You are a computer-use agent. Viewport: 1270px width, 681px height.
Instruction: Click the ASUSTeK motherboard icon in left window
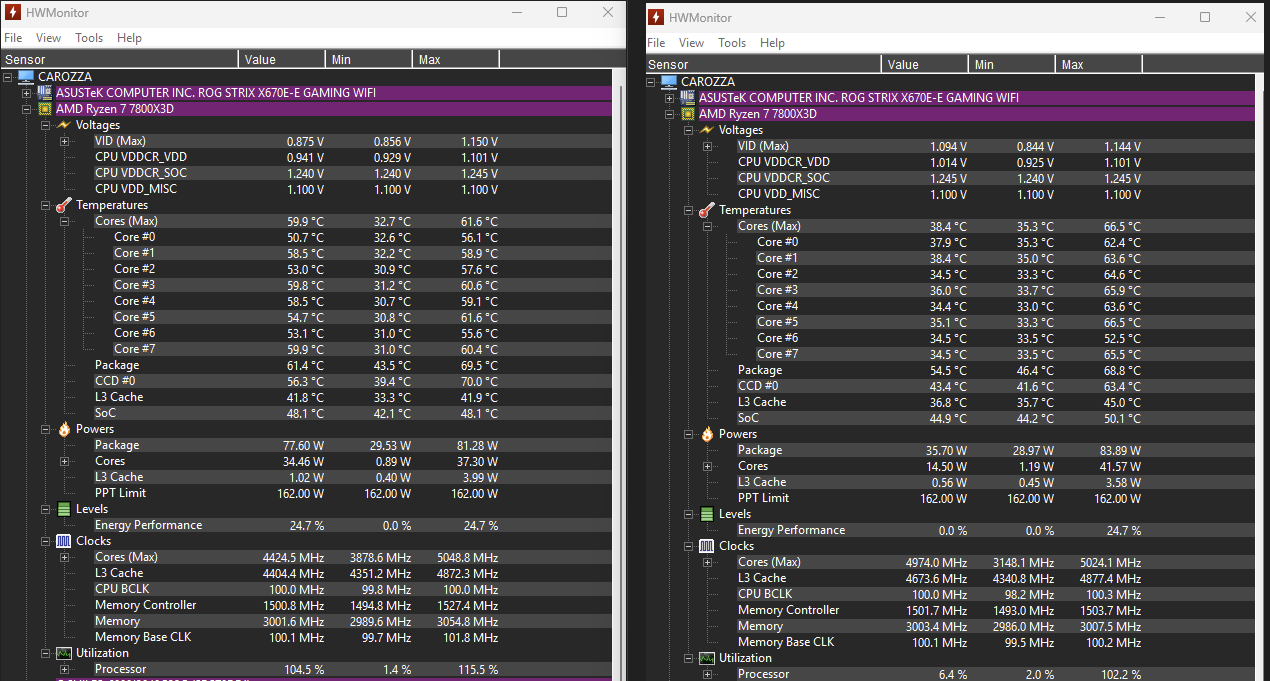(x=45, y=93)
